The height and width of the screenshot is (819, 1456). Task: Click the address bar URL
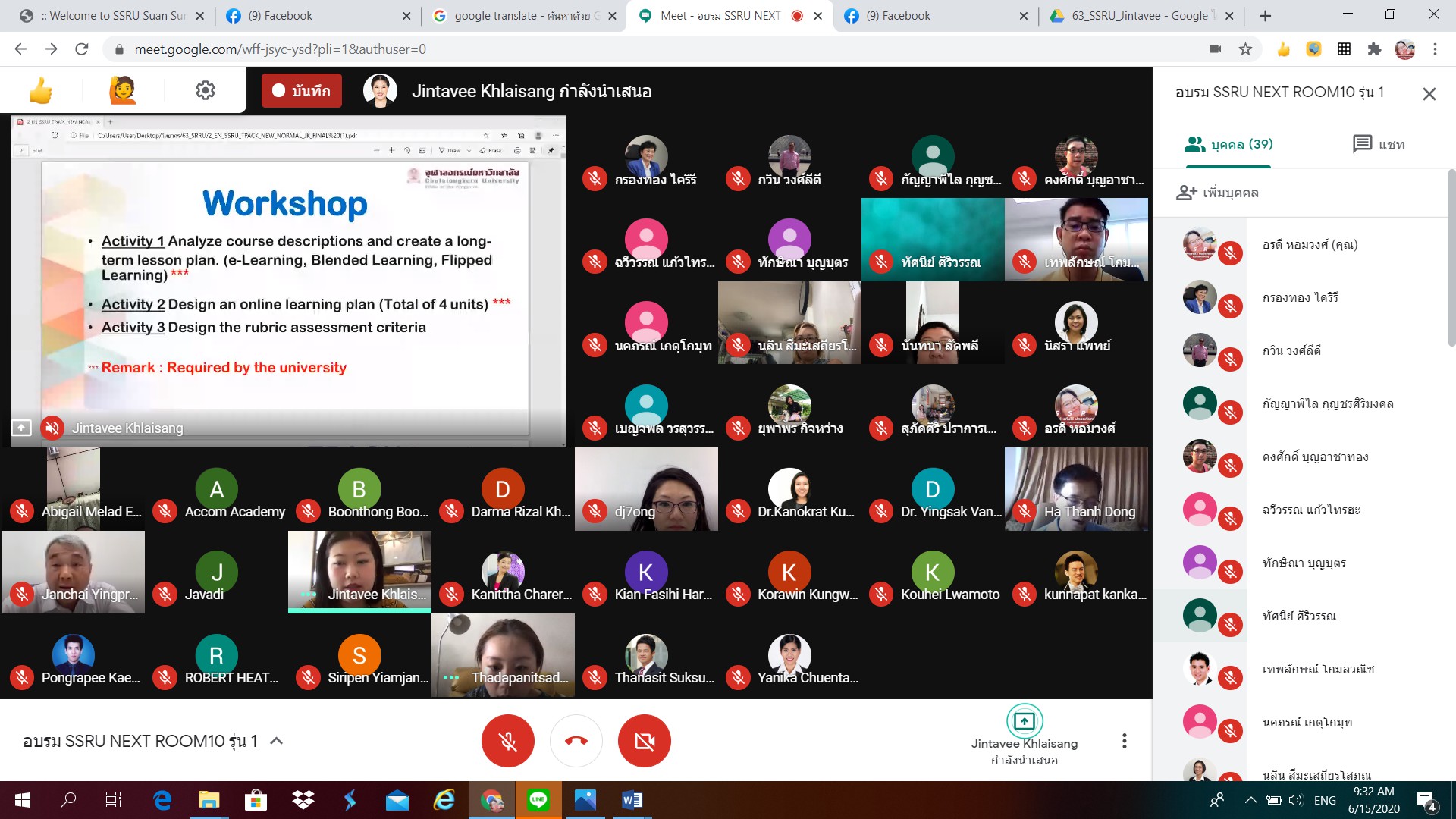(280, 49)
